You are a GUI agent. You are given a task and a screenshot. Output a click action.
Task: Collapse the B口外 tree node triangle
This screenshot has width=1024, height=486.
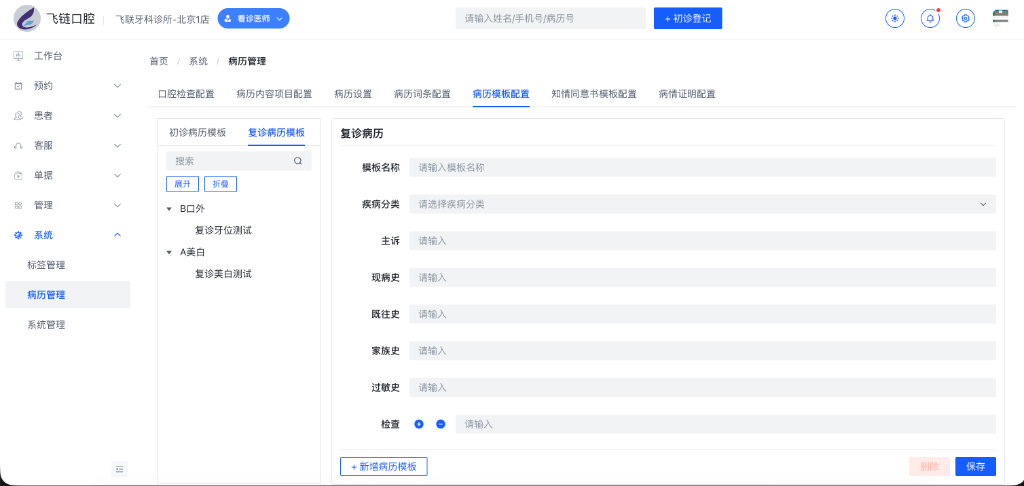pyautogui.click(x=170, y=209)
